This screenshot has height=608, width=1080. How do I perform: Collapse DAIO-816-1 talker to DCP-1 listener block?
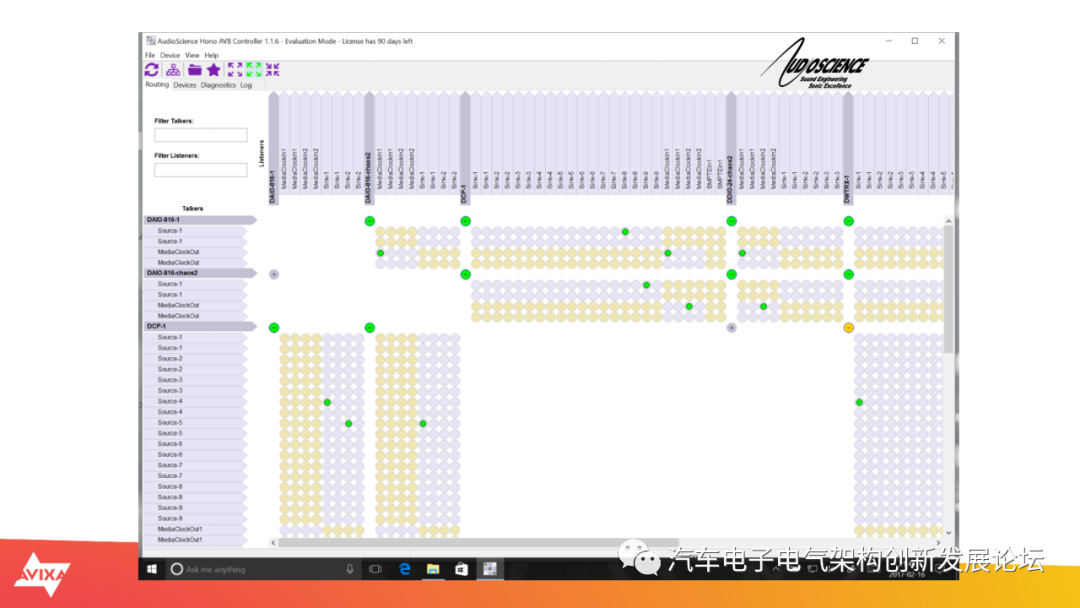tap(466, 221)
